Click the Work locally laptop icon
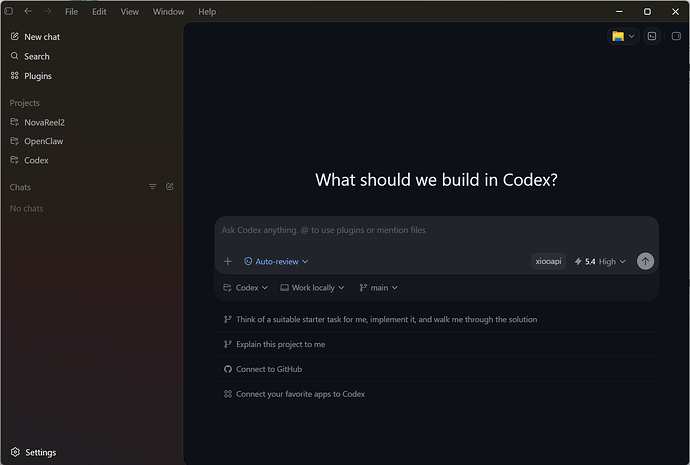 click(x=285, y=287)
